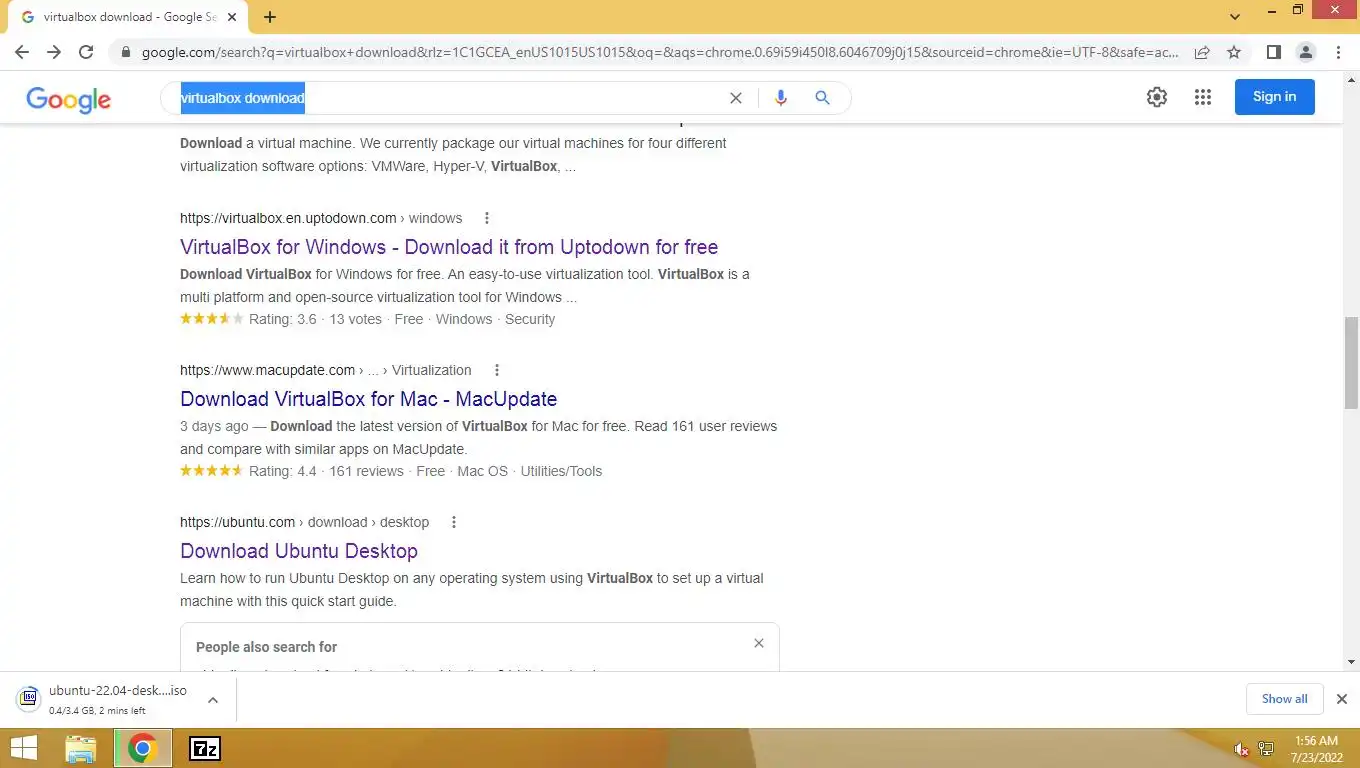Open the Google apps grid
Viewport: 1360px width, 768px height.
click(x=1203, y=97)
